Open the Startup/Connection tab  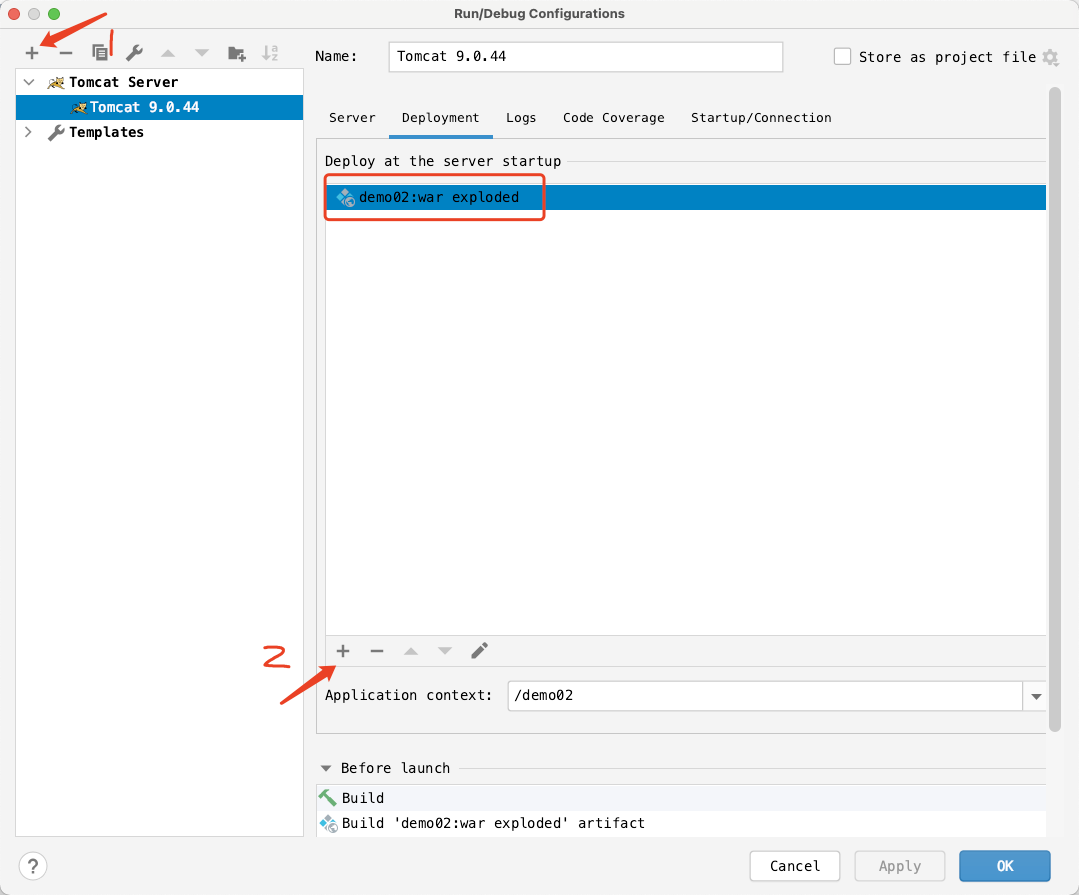click(761, 118)
